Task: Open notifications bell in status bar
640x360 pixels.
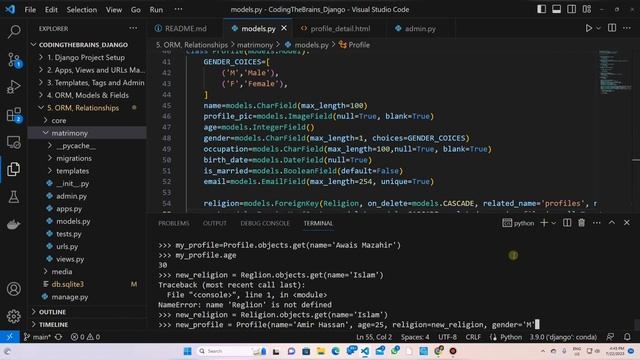Action: click(x=627, y=337)
